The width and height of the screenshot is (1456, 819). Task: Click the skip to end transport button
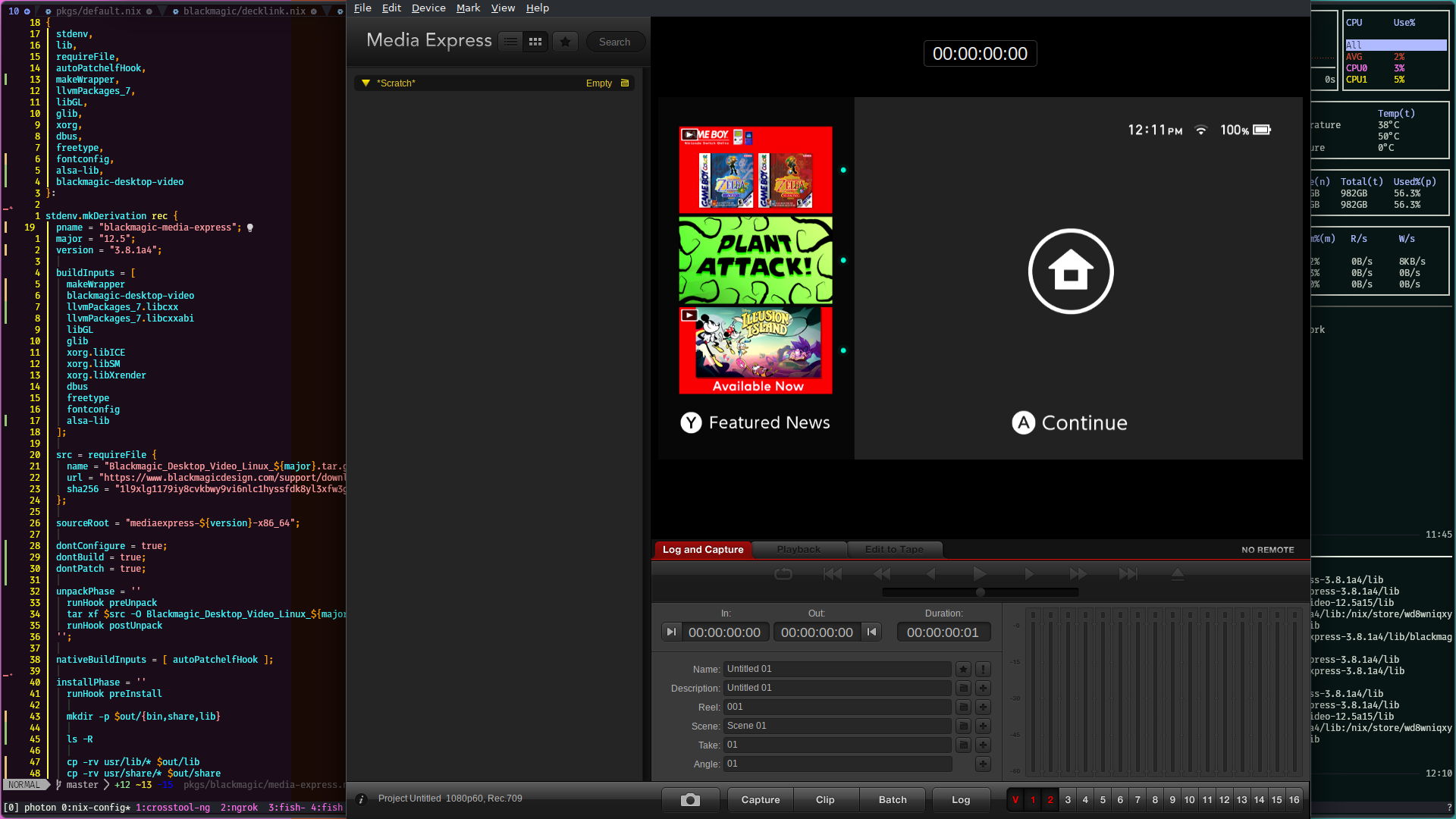(x=1128, y=574)
